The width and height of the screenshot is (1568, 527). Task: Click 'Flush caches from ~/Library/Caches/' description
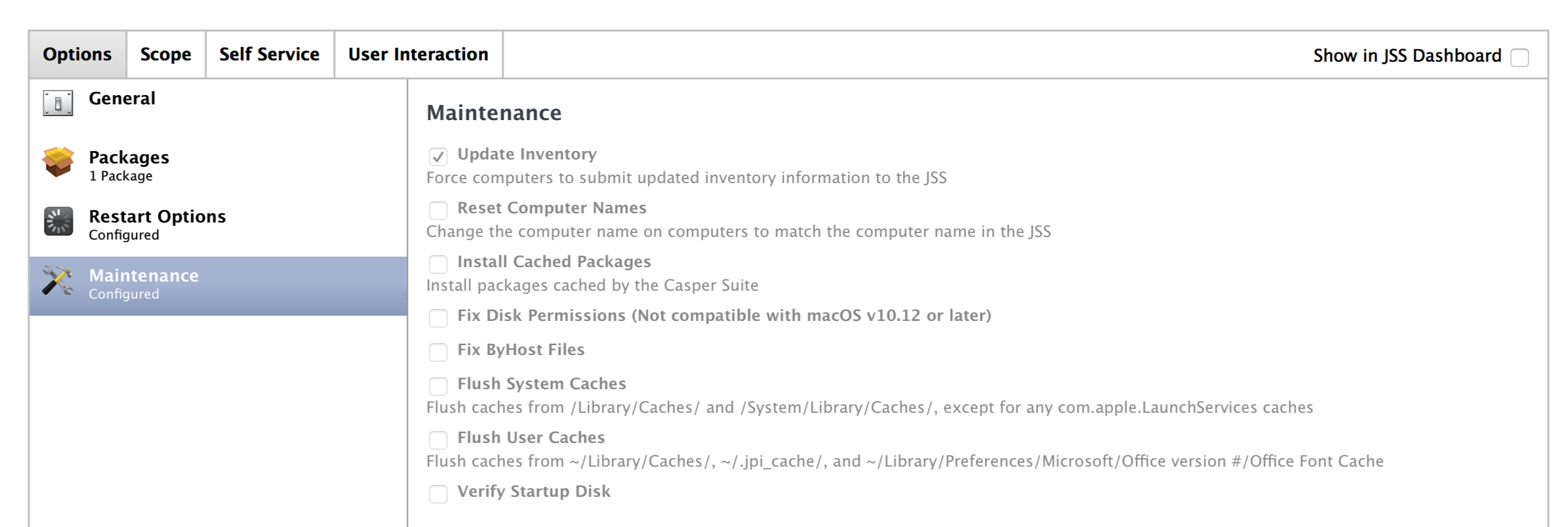(x=905, y=461)
